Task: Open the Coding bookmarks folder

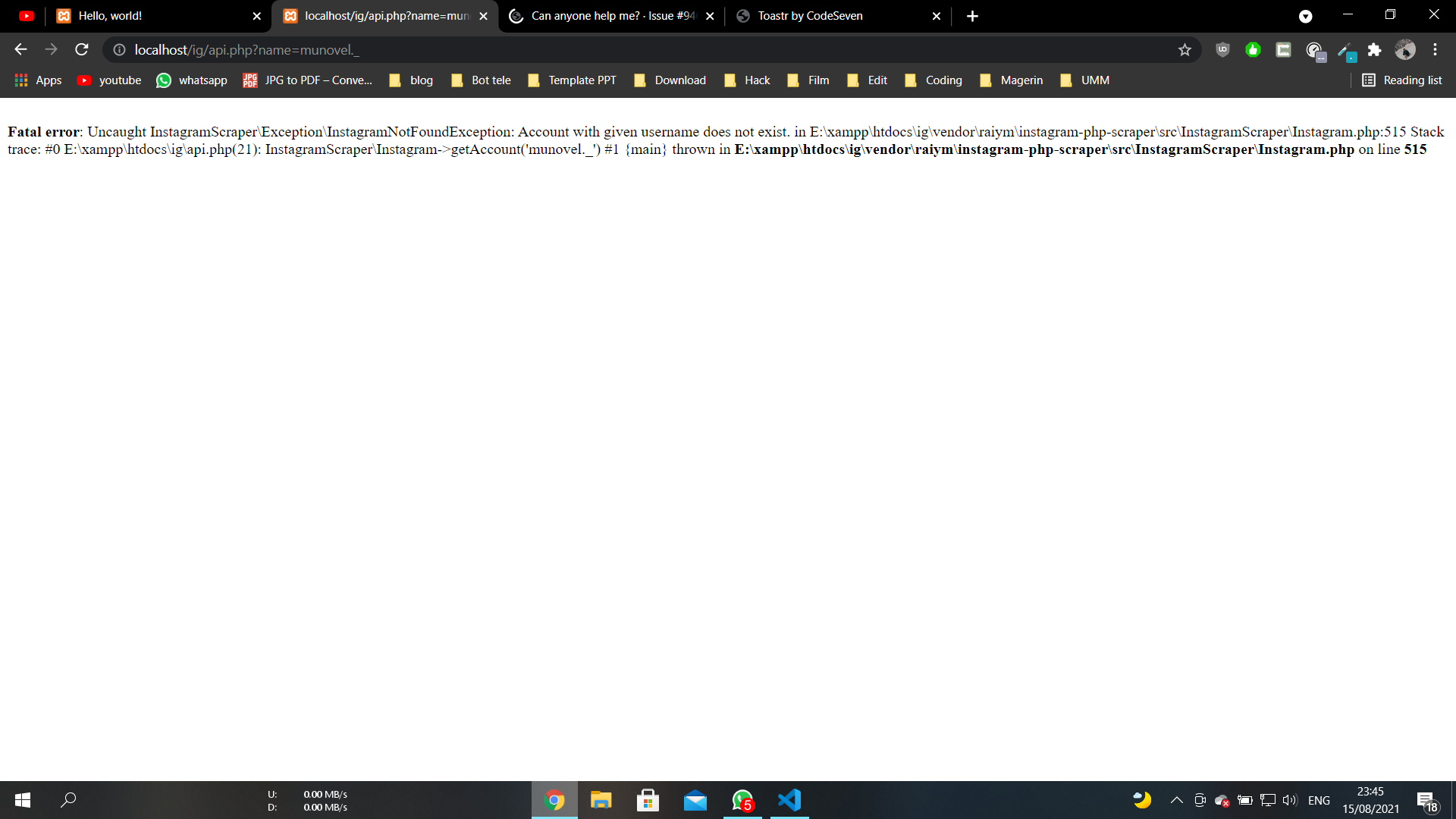Action: (x=934, y=80)
